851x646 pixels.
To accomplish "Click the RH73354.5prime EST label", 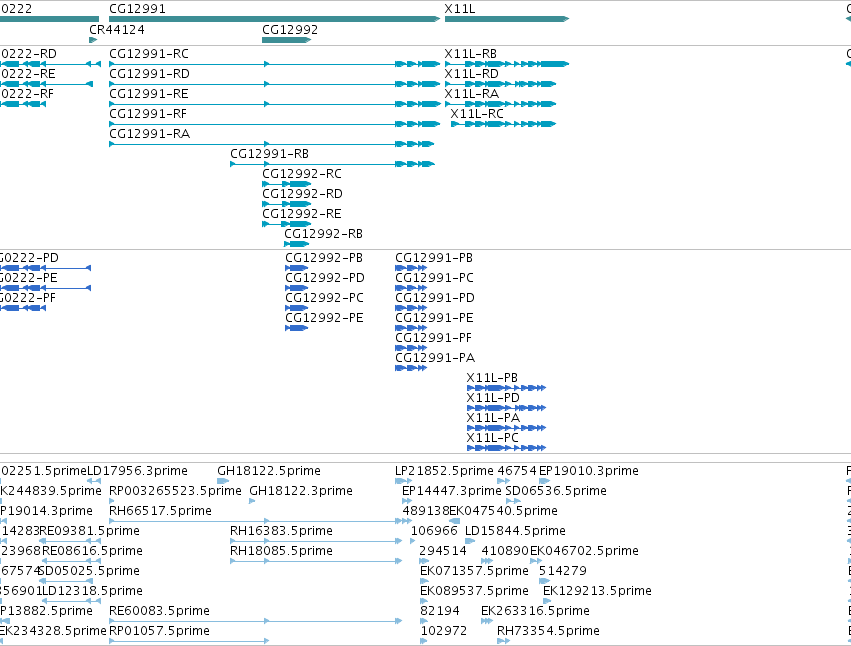I will click(548, 631).
